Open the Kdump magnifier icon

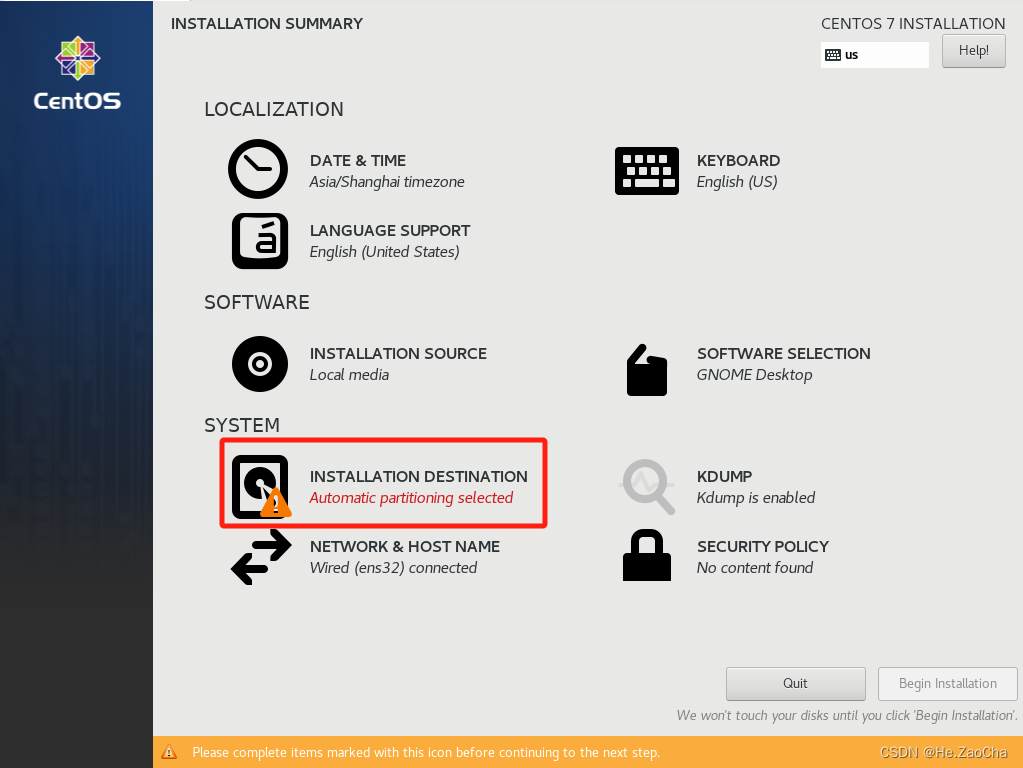[647, 487]
